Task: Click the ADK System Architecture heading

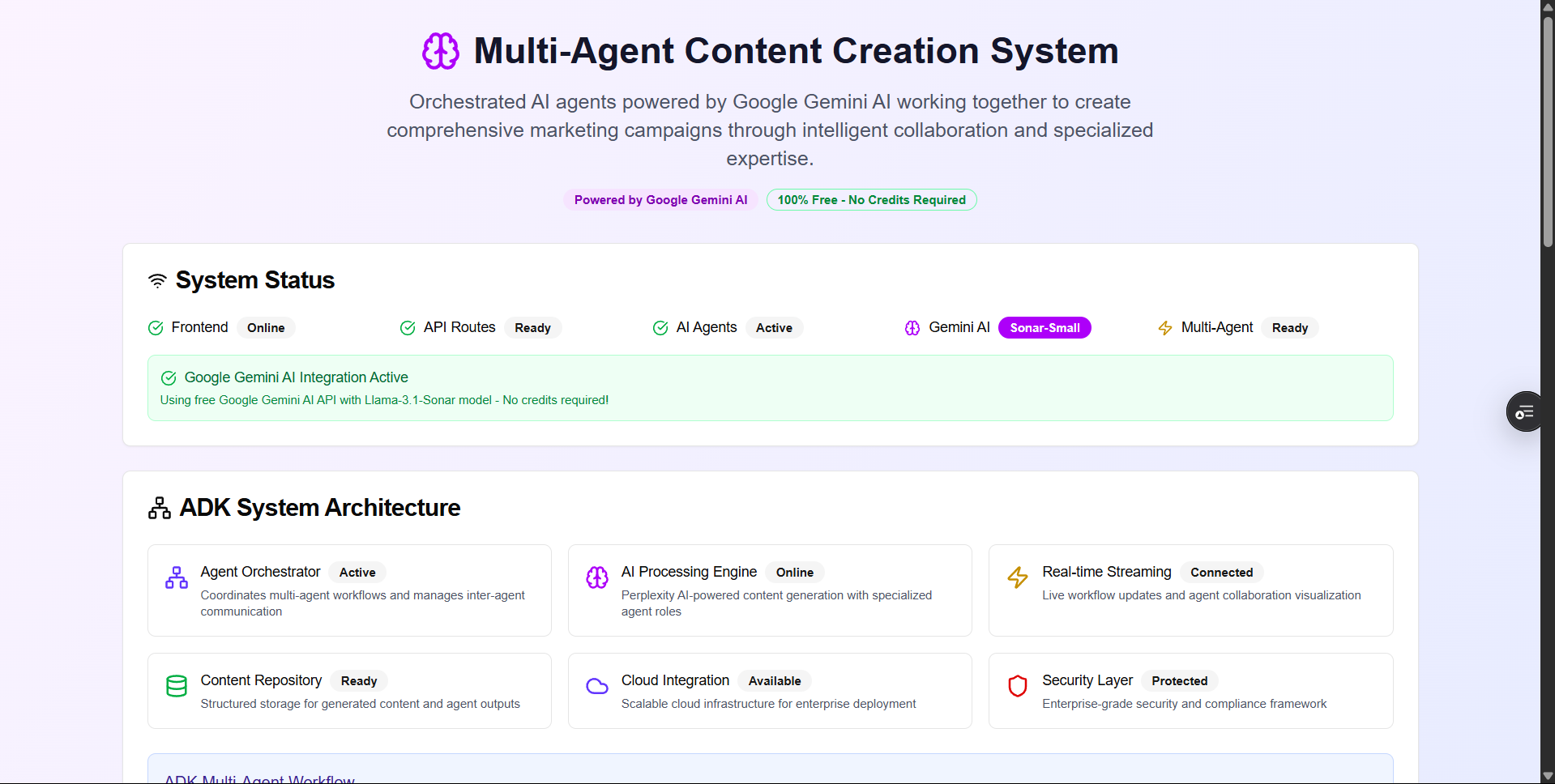Action: pyautogui.click(x=320, y=508)
